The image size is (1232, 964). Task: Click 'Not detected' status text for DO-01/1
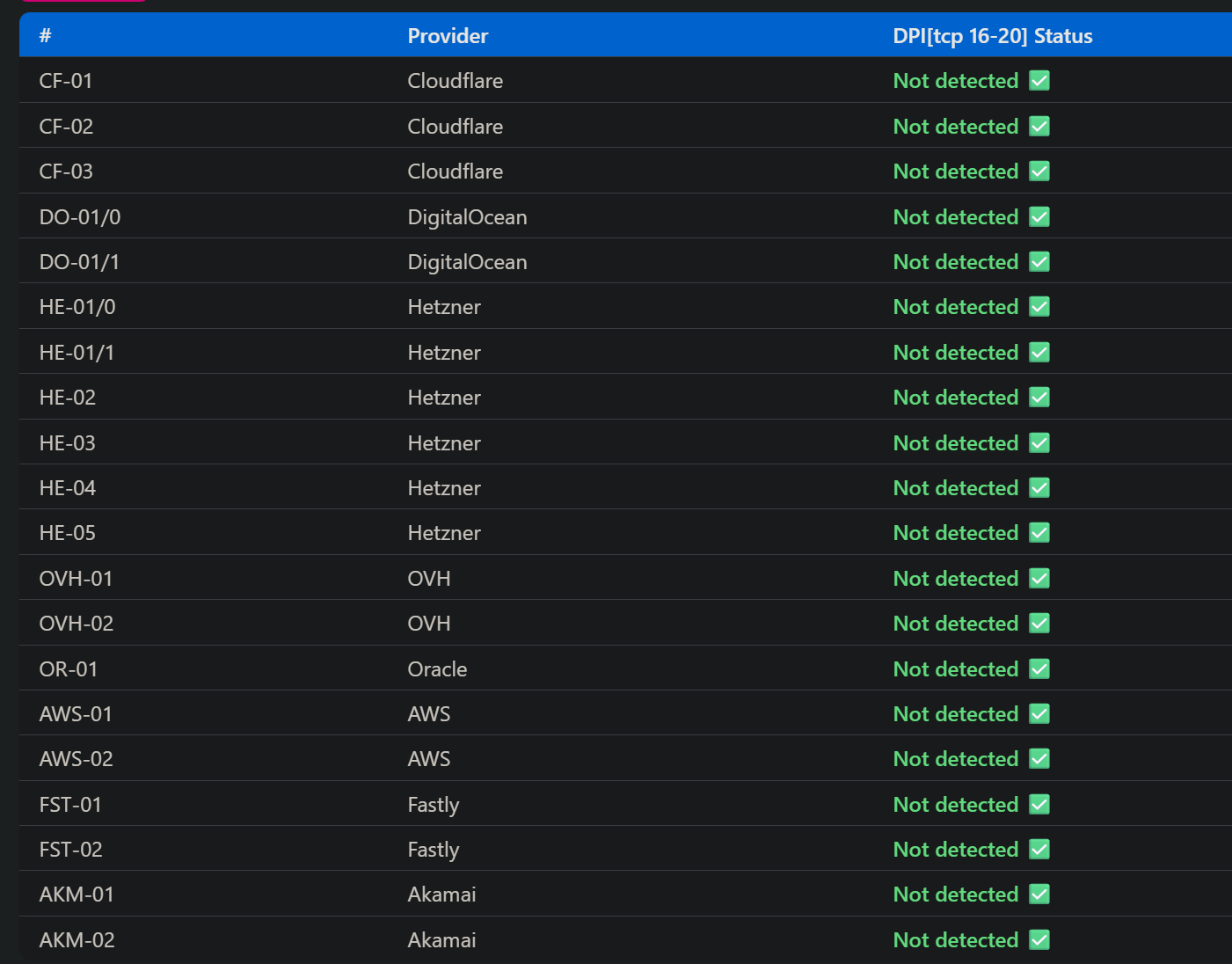point(956,261)
